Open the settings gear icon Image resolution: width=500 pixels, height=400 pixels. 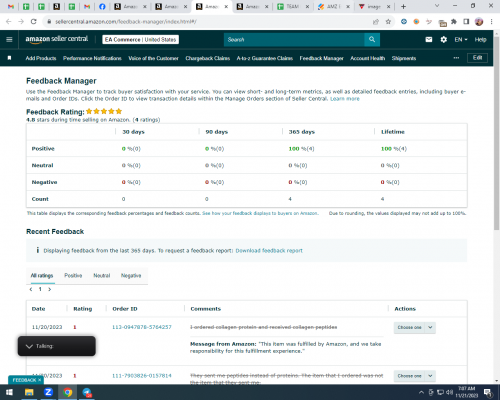444,40
